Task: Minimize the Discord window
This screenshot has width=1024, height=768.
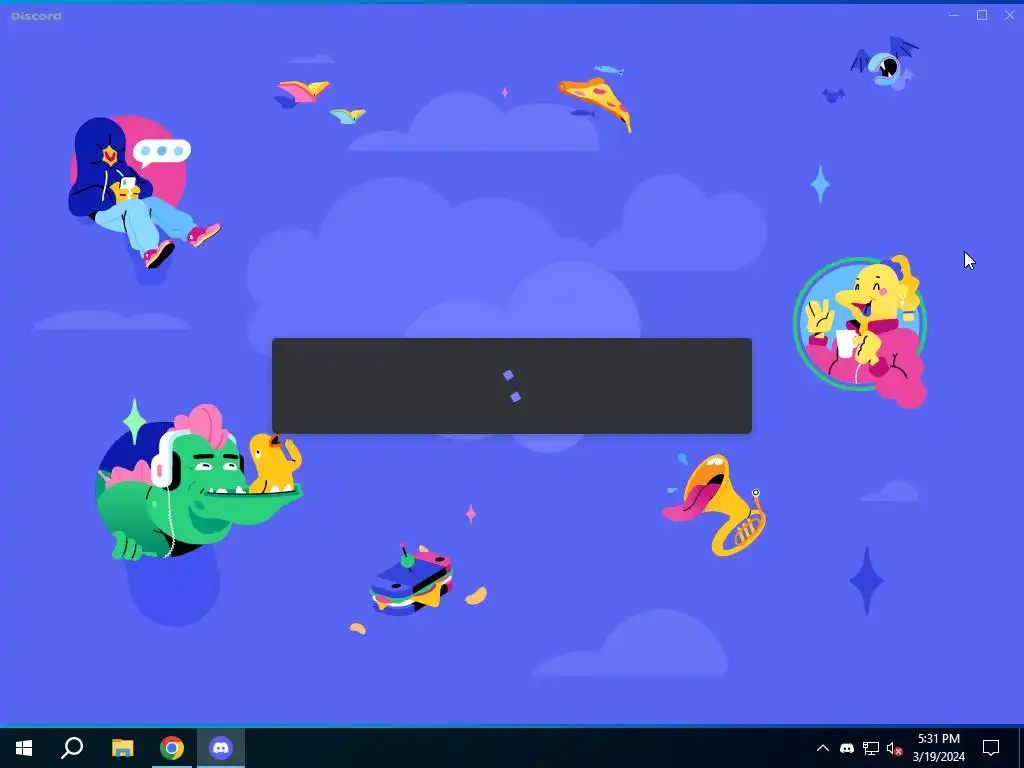Action: [954, 15]
